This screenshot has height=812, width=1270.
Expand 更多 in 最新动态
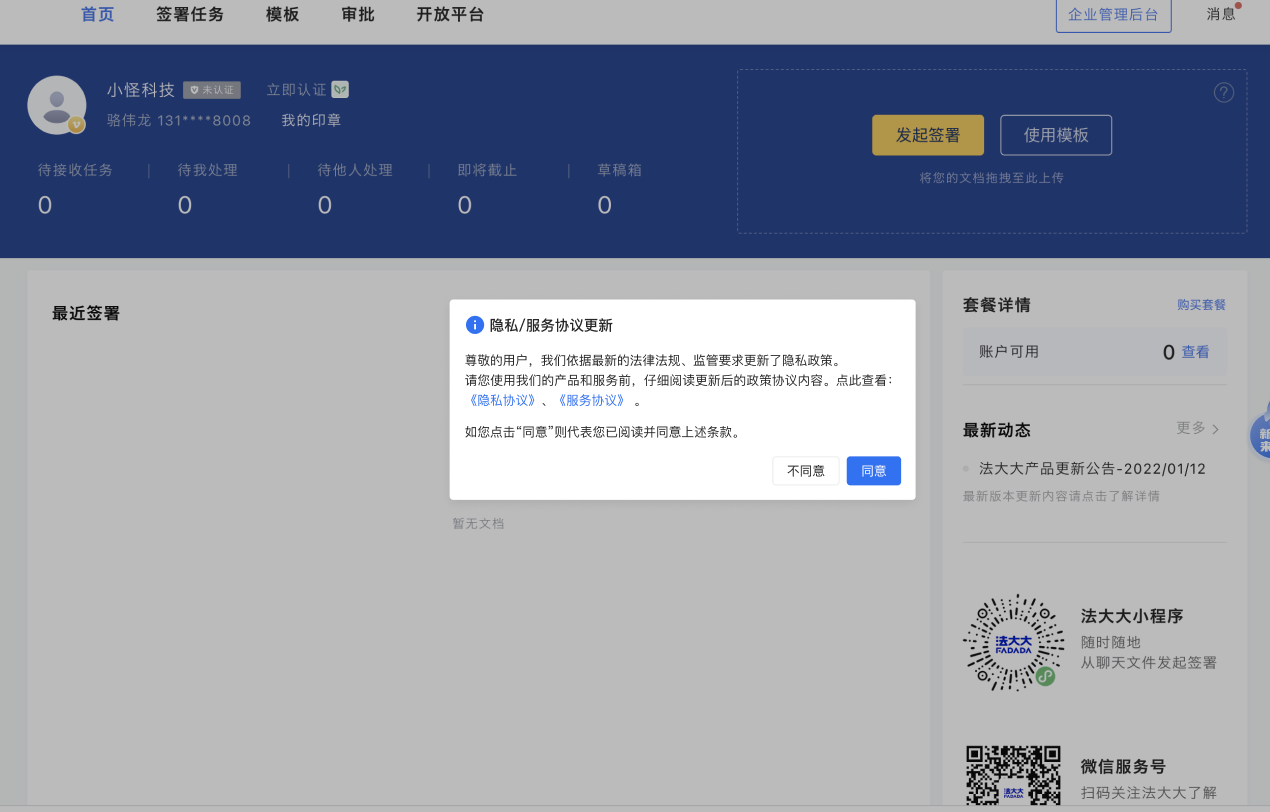[x=1198, y=428]
